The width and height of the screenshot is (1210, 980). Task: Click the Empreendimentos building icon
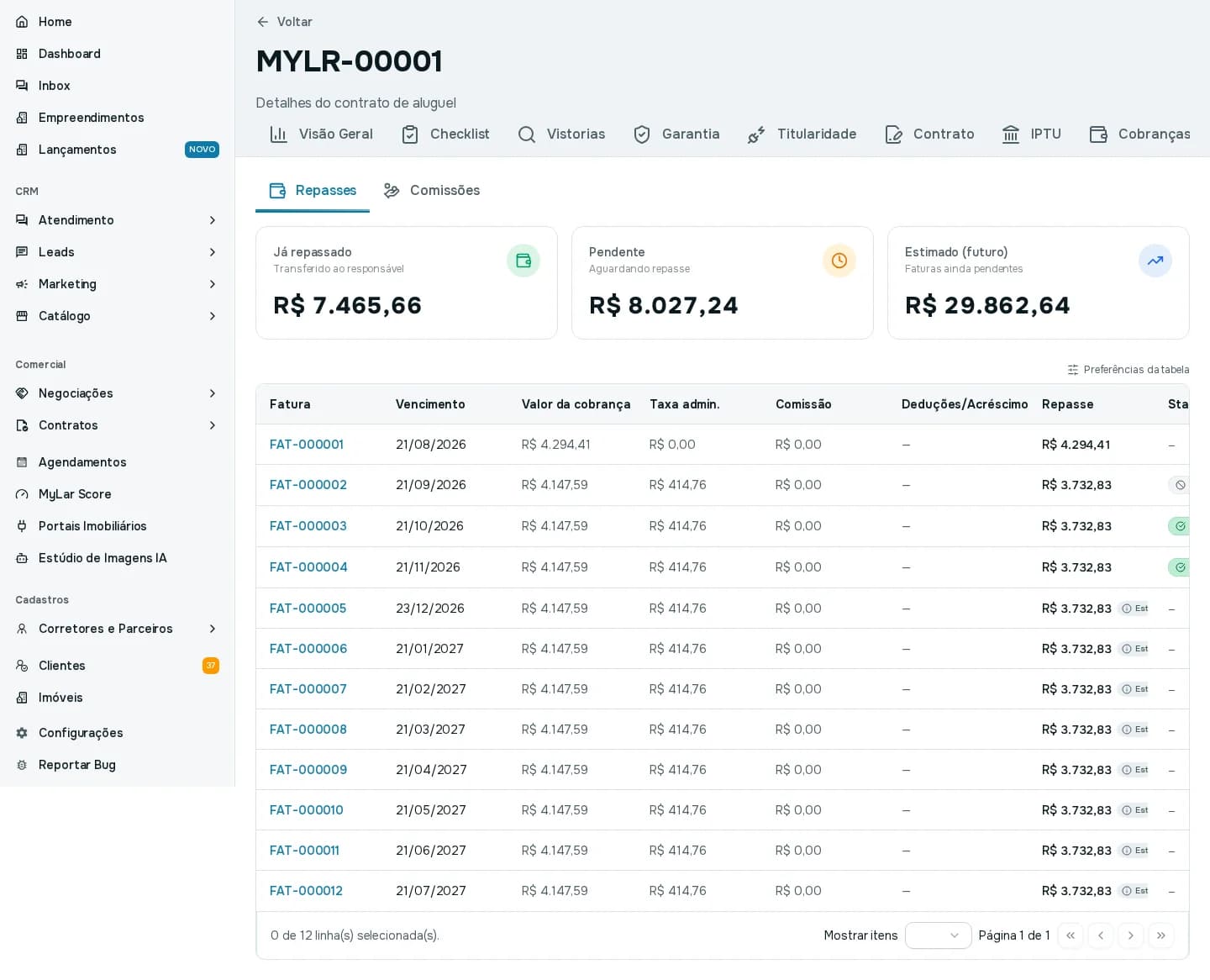[22, 118]
